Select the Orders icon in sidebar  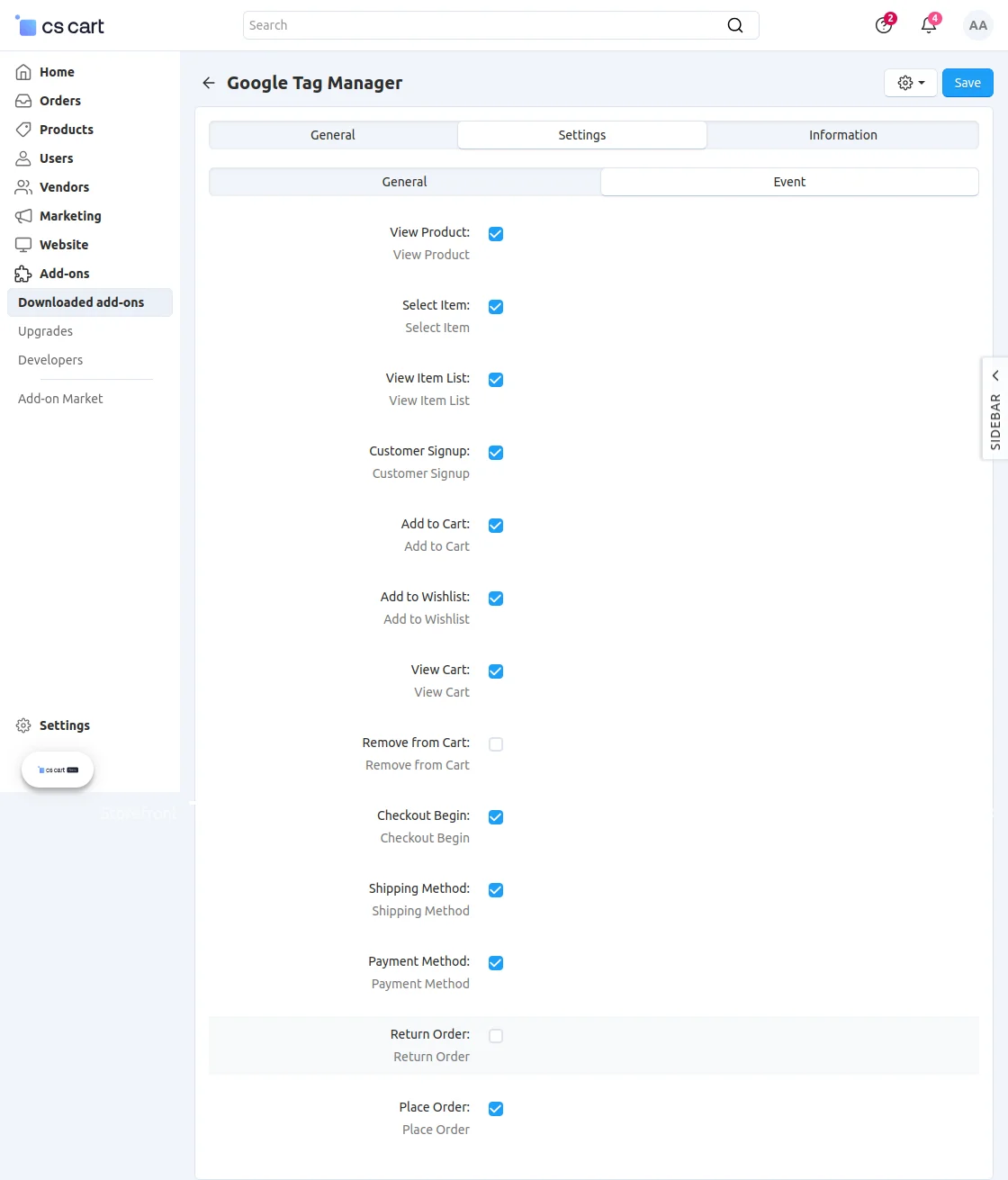[23, 101]
